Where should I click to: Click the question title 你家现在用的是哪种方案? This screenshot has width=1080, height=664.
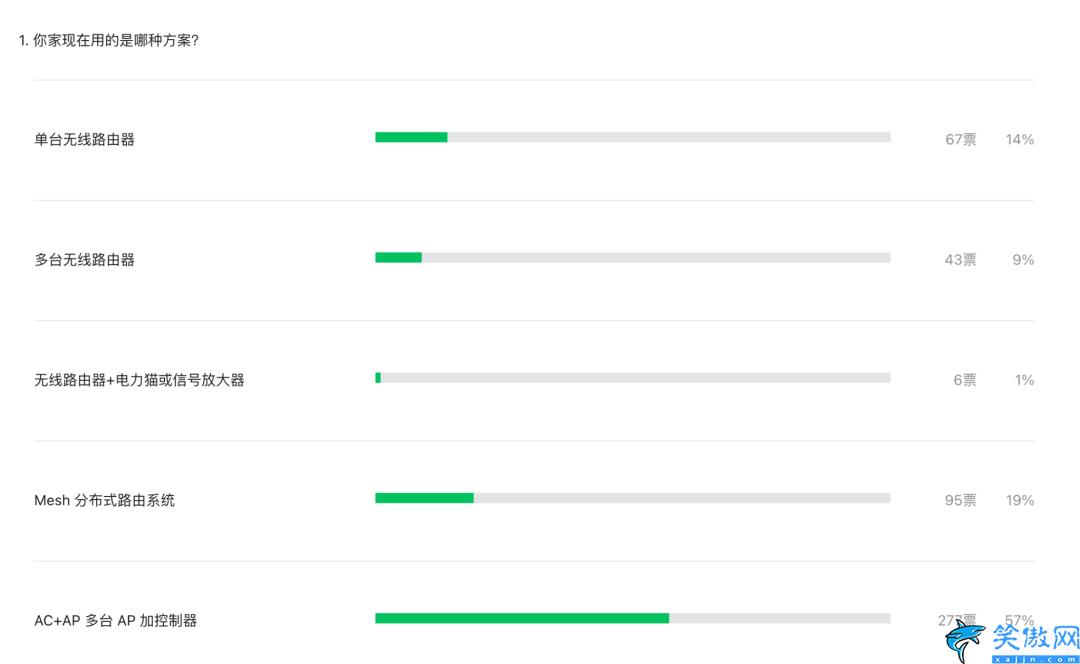point(108,41)
